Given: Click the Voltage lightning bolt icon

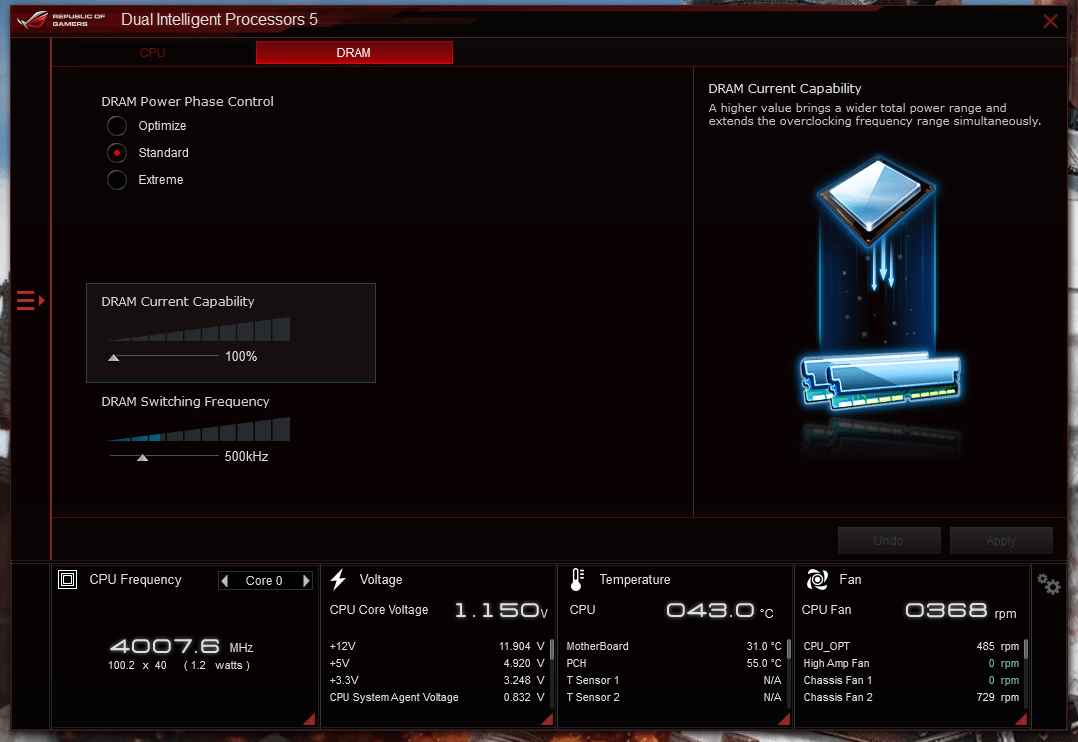Looking at the screenshot, I should (338, 580).
